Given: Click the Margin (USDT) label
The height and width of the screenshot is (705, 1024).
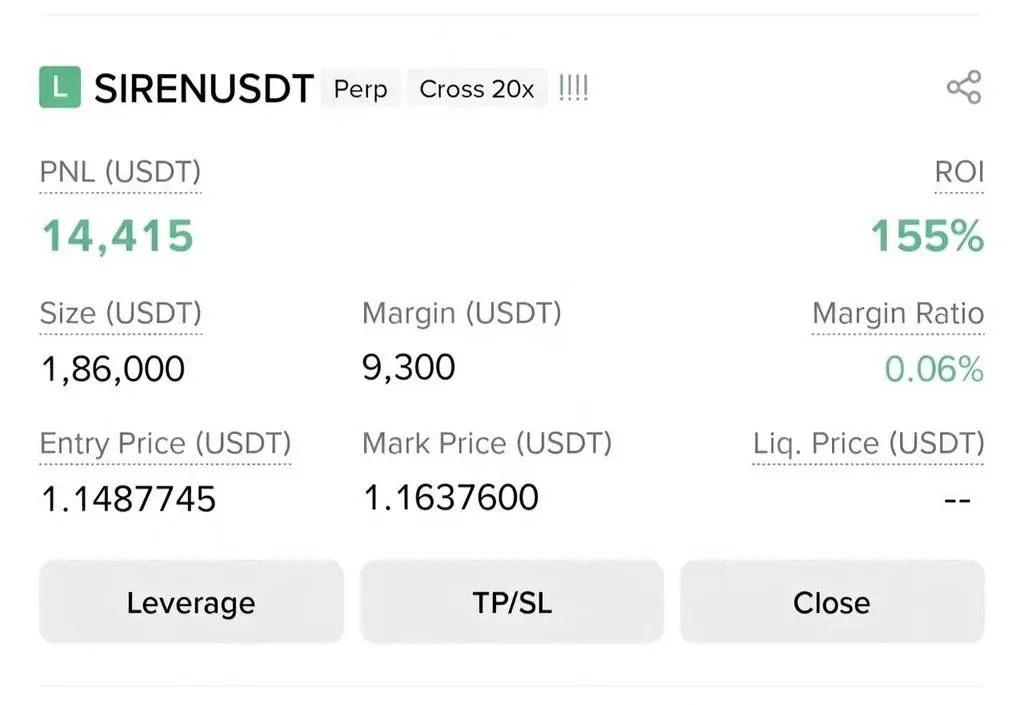Looking at the screenshot, I should coord(461,313).
